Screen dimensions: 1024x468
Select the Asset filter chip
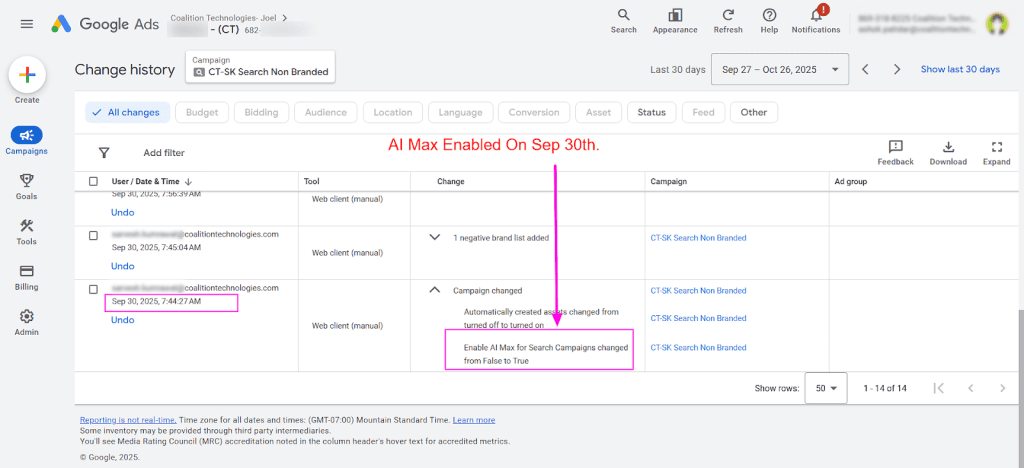[x=599, y=112]
